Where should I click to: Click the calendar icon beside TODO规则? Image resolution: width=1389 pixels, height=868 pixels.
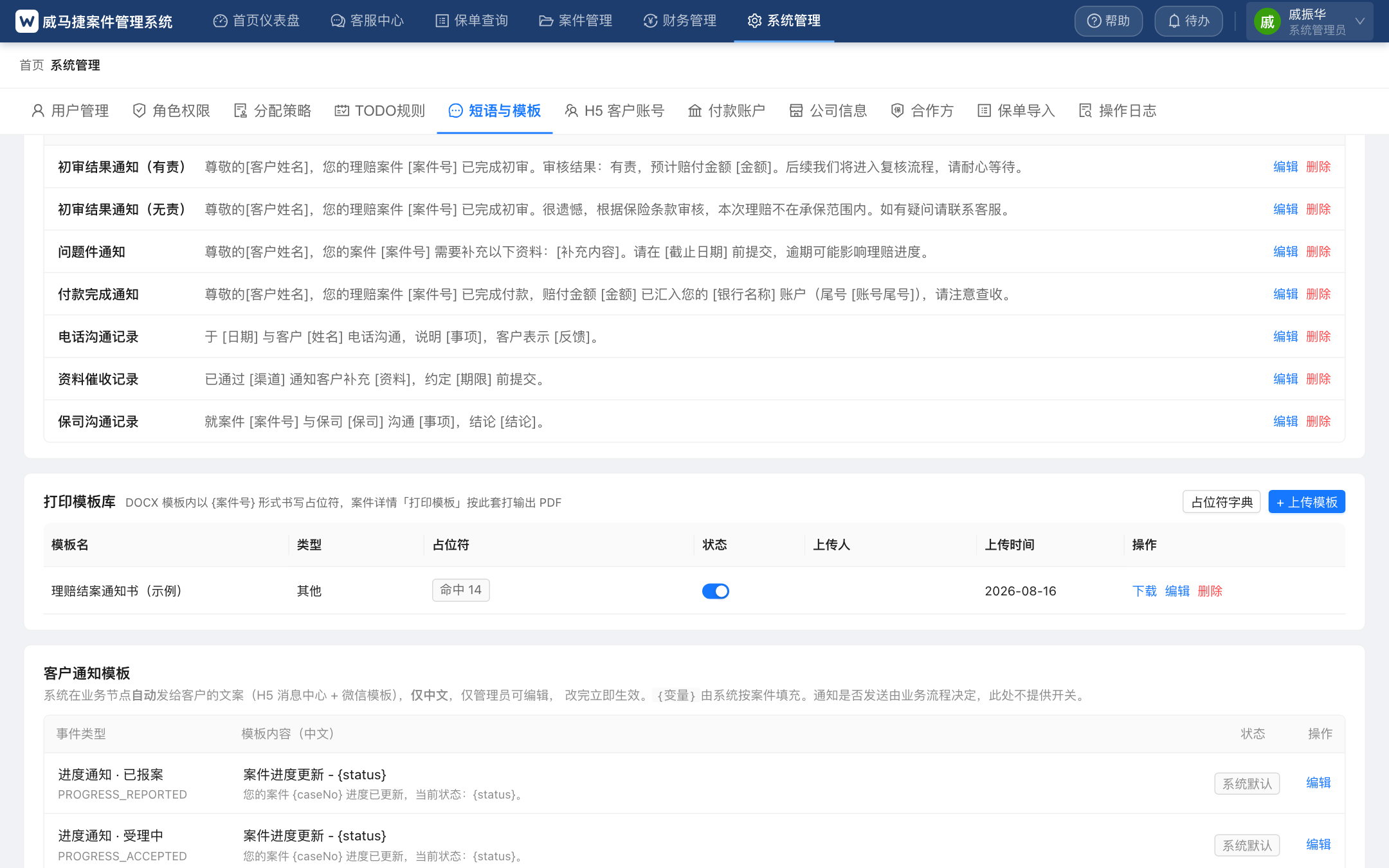click(x=341, y=111)
